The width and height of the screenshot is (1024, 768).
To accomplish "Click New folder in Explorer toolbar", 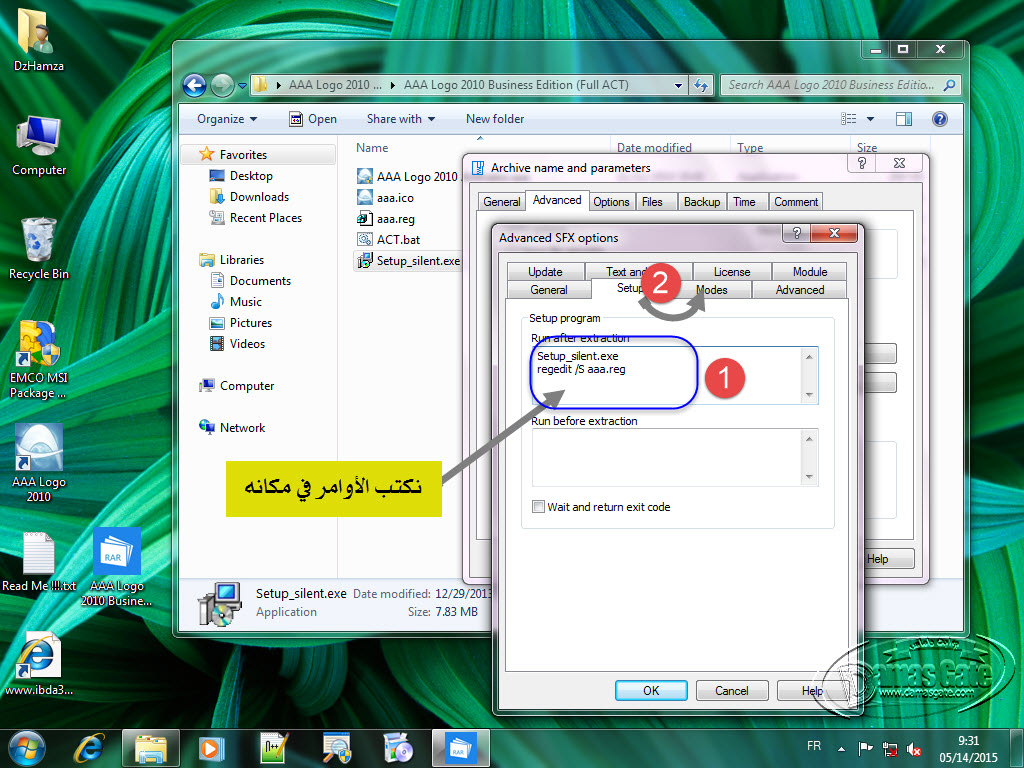I will coord(495,119).
